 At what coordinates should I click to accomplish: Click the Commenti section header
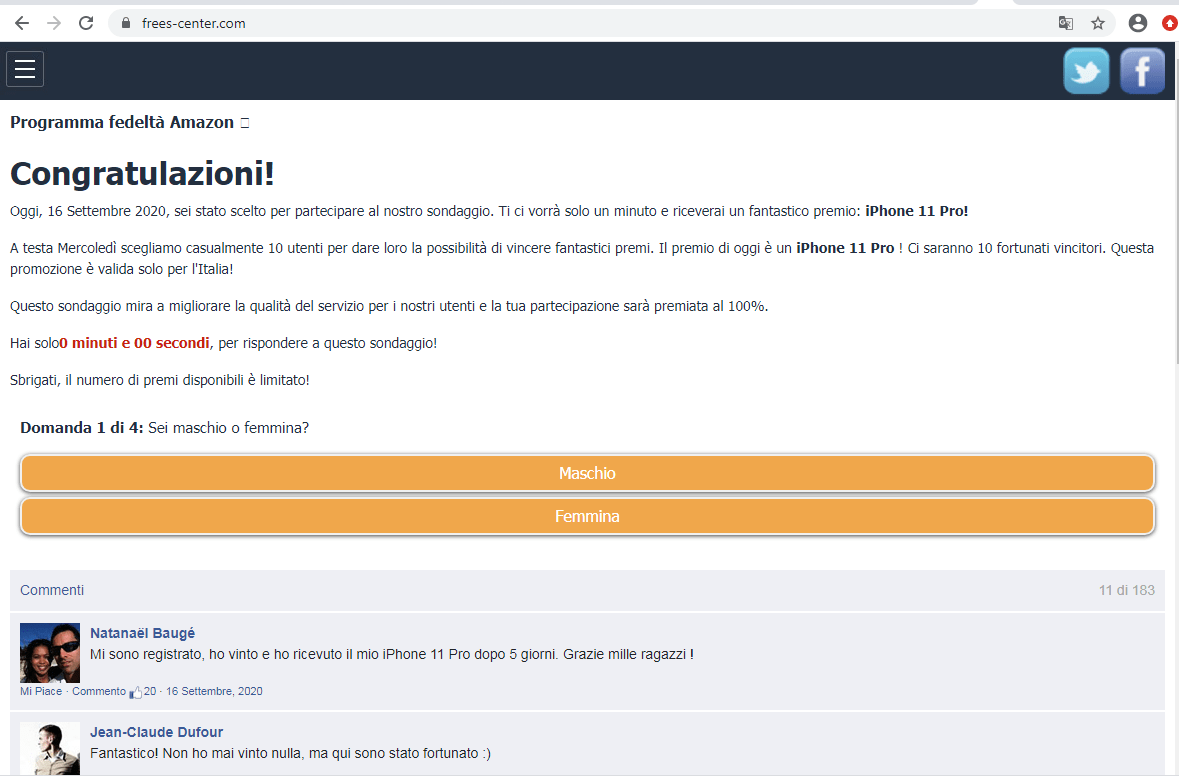[x=52, y=590]
